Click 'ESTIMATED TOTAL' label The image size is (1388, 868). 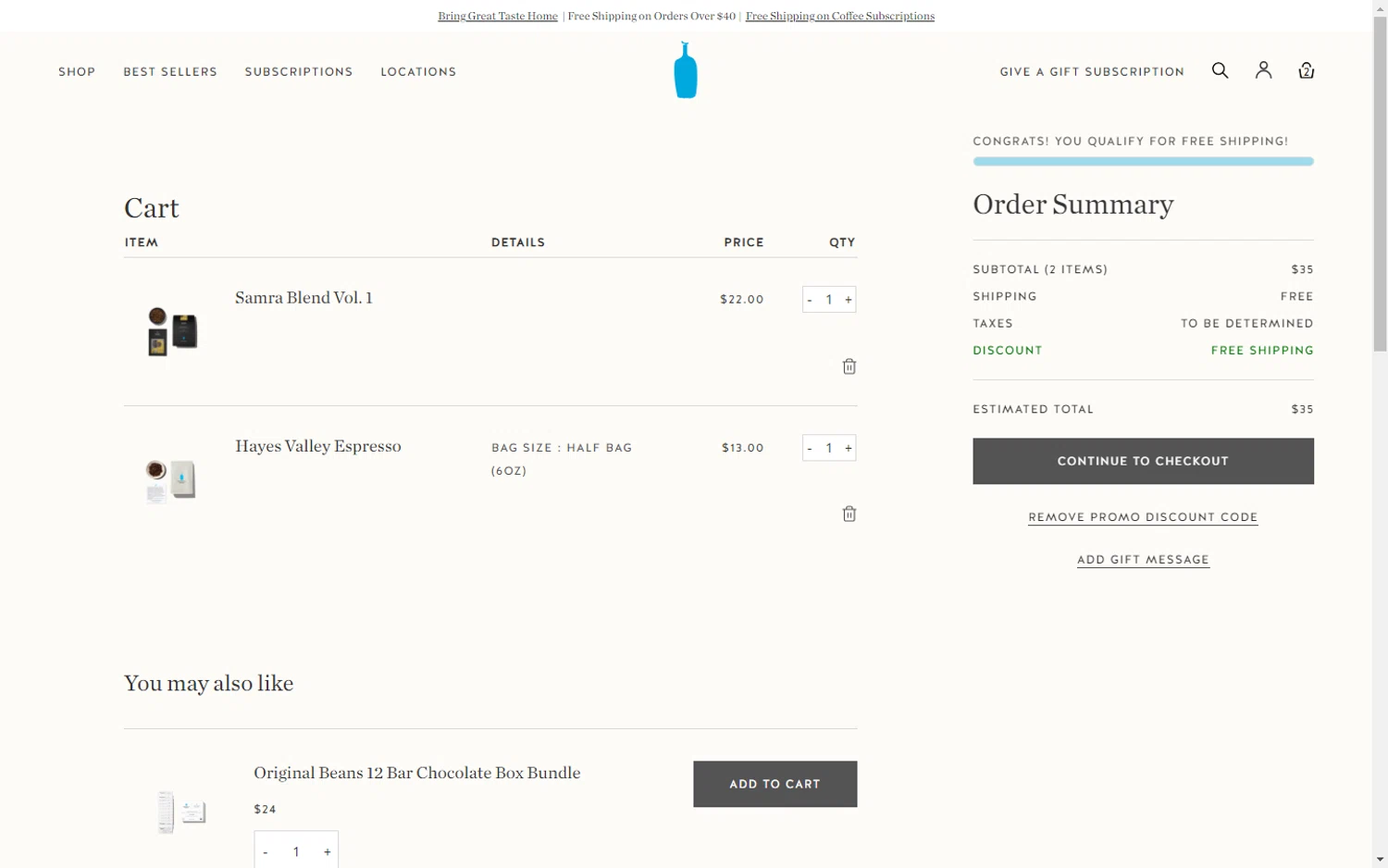[x=1033, y=409]
